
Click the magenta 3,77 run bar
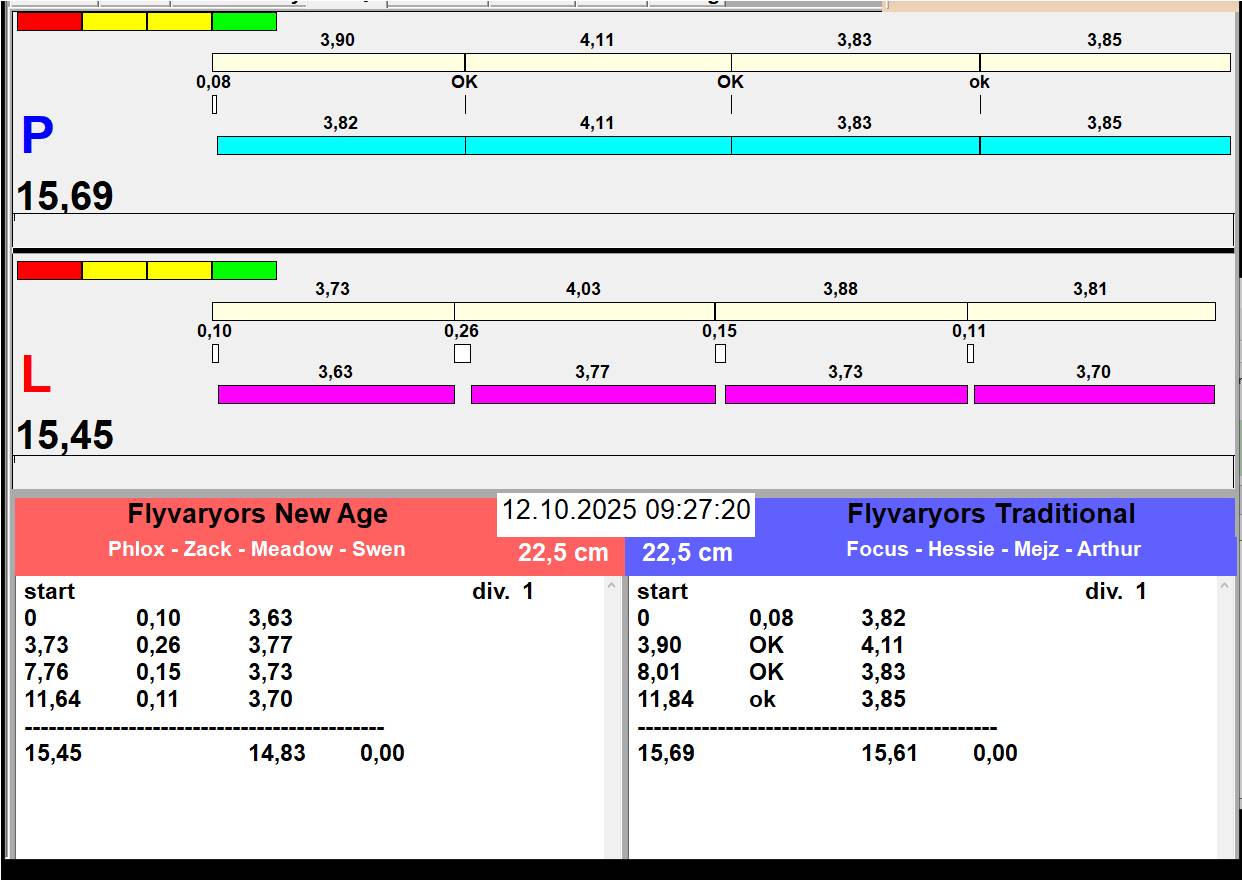(593, 395)
